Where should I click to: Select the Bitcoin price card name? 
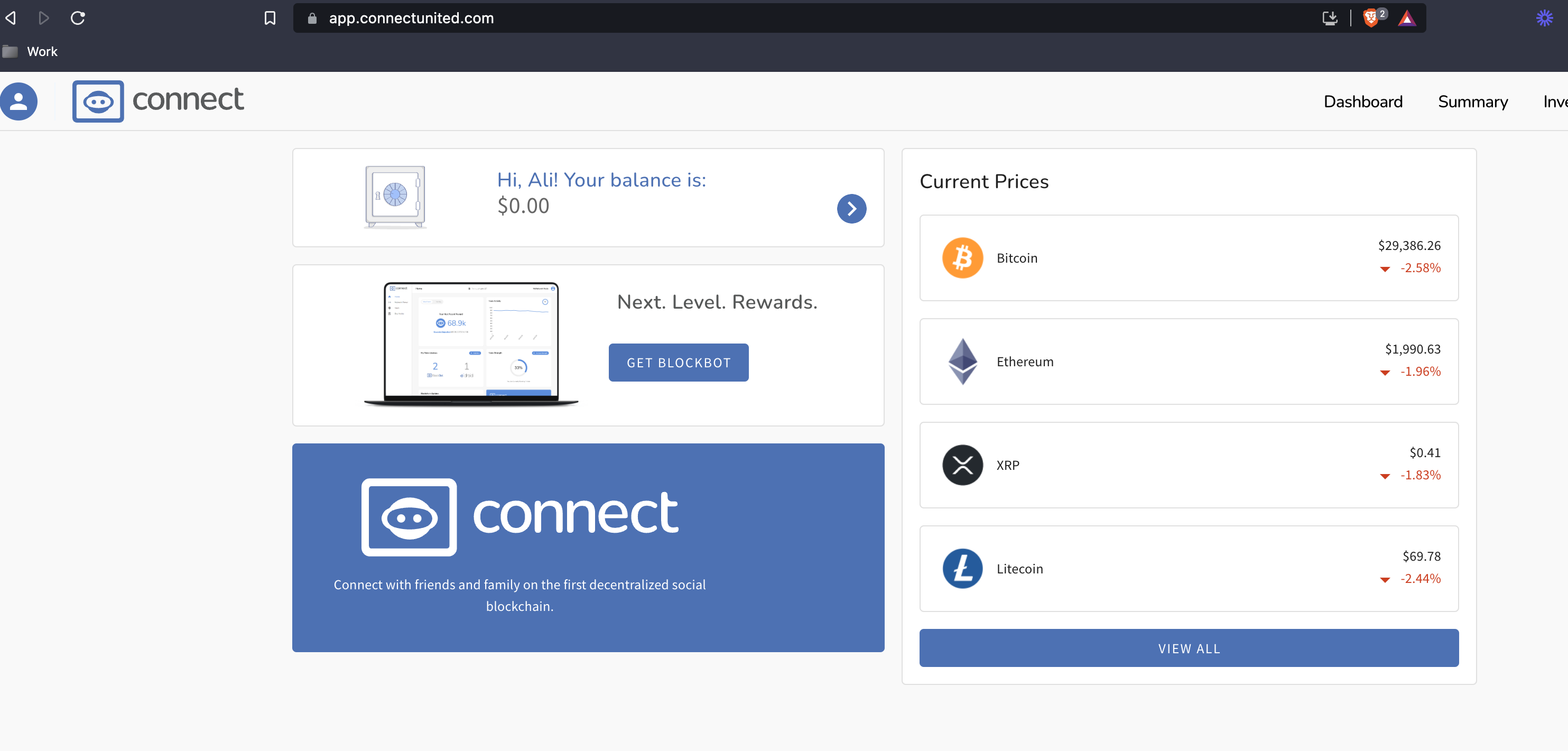coord(1016,258)
